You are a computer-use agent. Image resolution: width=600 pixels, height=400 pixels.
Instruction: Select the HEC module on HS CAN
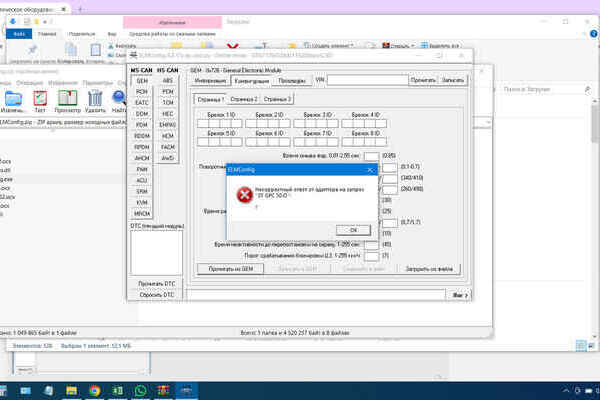(x=168, y=114)
